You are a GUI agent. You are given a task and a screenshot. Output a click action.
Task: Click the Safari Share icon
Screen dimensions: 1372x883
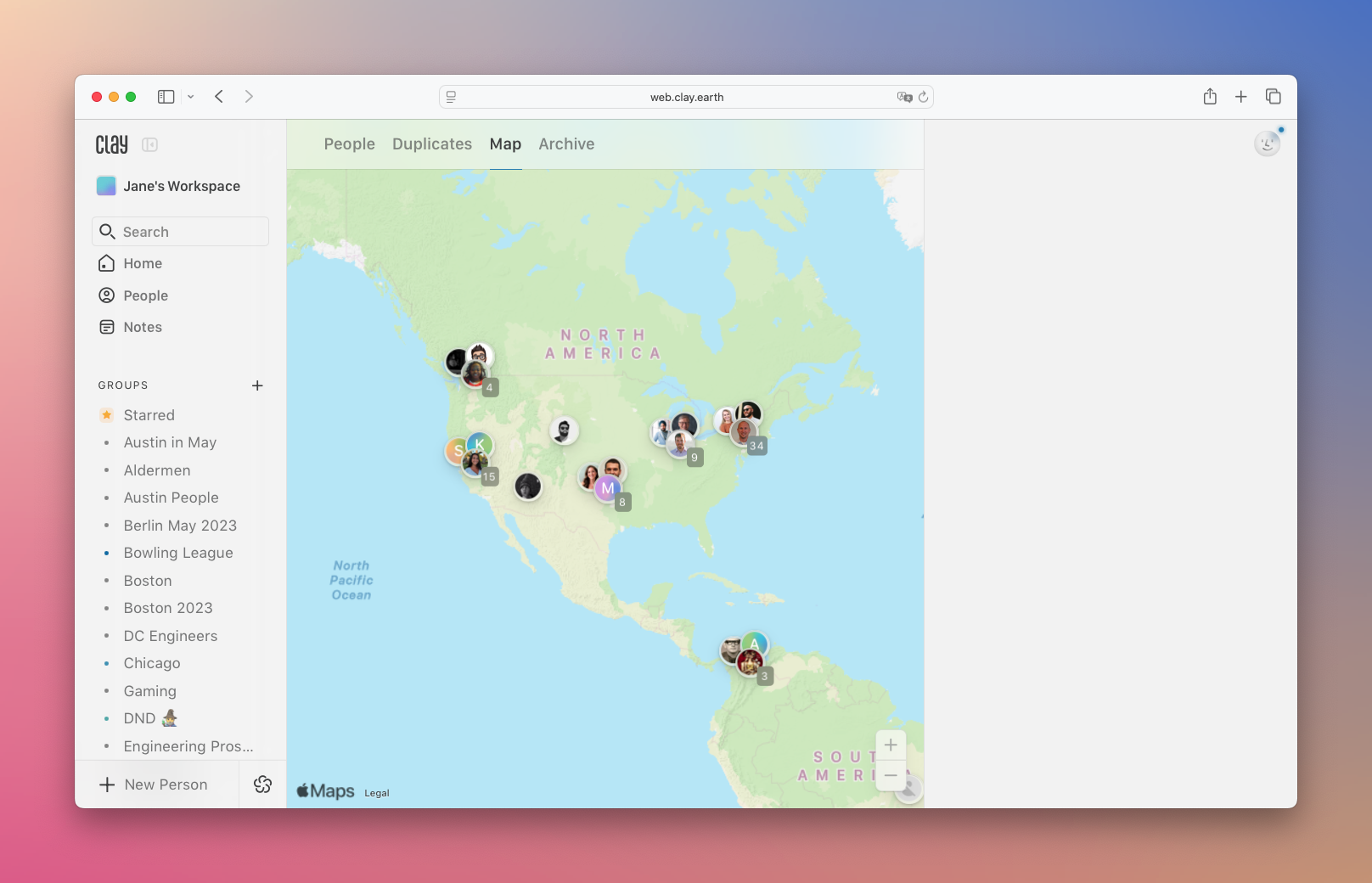(x=1210, y=97)
